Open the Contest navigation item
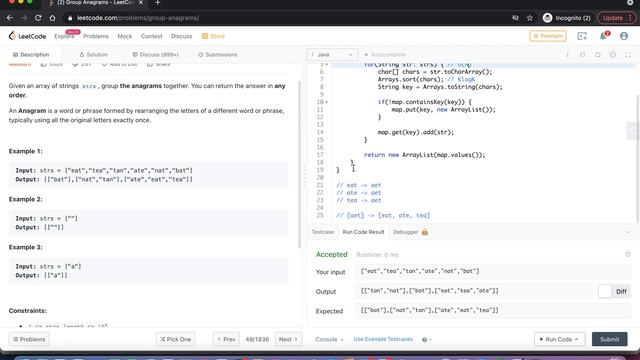Image resolution: width=640 pixels, height=360 pixels. (x=151, y=36)
